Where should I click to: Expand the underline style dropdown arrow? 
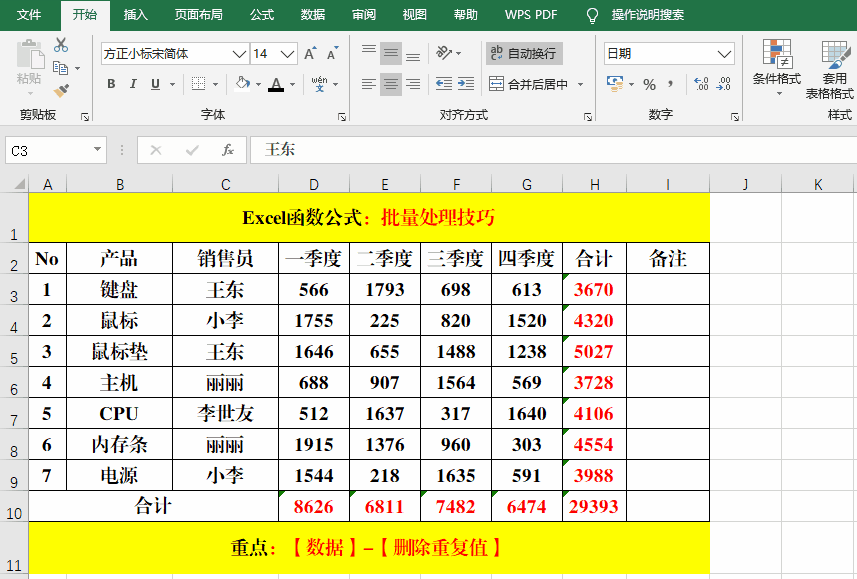tap(172, 84)
